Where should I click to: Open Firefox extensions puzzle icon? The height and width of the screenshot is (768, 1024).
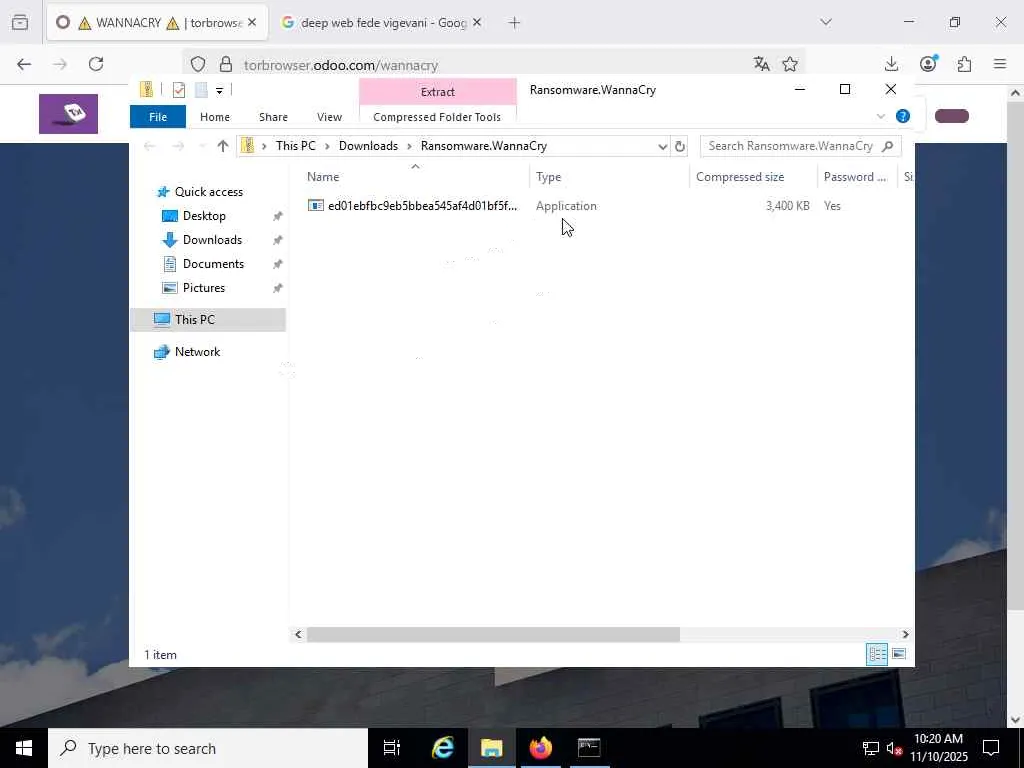coord(964,64)
